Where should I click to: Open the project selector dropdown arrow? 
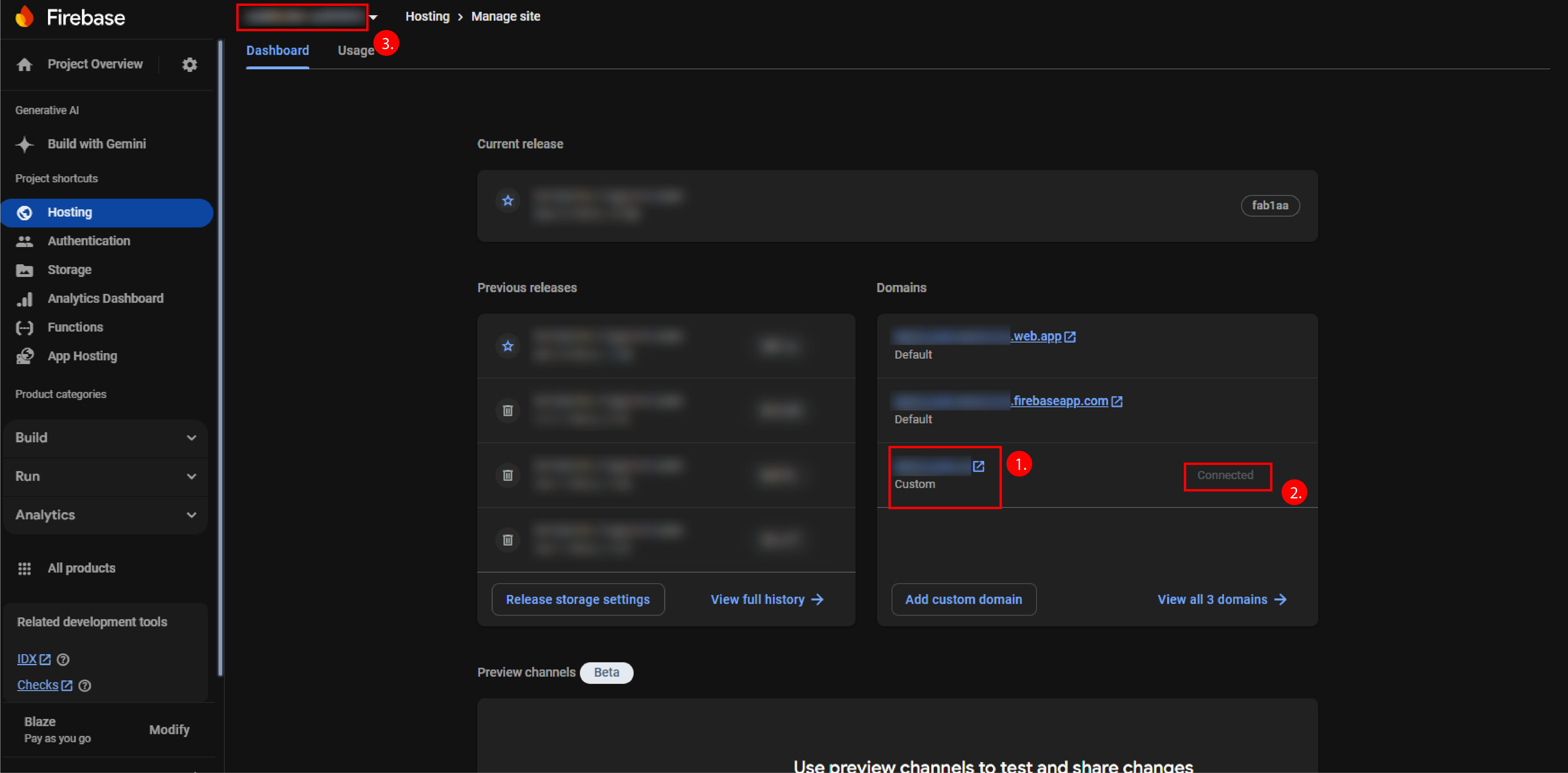(373, 17)
